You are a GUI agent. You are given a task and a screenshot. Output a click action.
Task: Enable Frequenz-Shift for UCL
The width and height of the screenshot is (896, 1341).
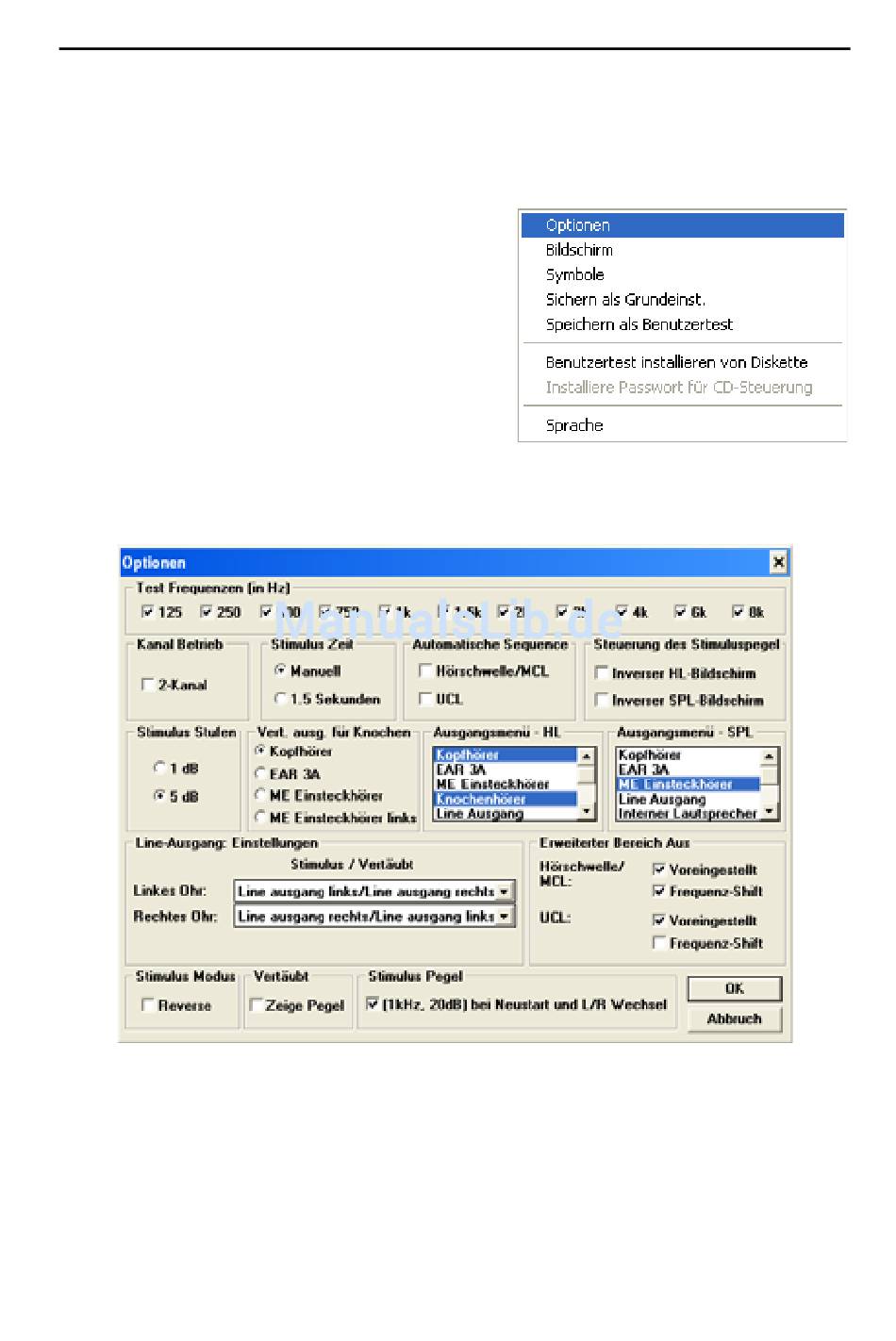point(659,943)
